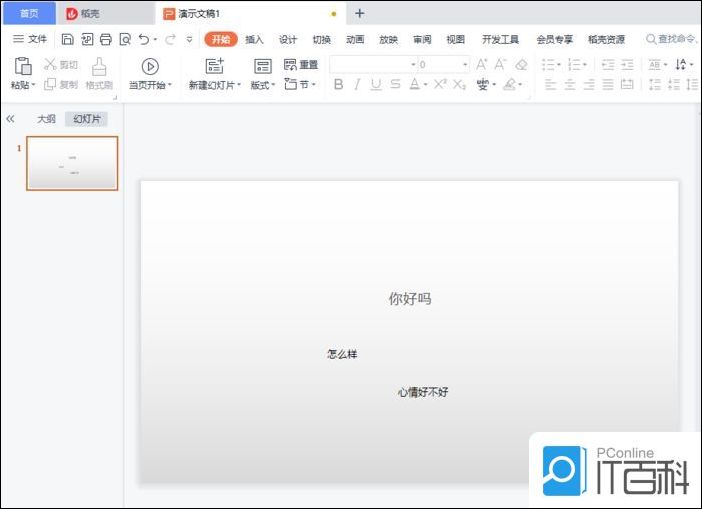702x509 pixels.
Task: Toggle Italic formatting
Action: coord(357,85)
